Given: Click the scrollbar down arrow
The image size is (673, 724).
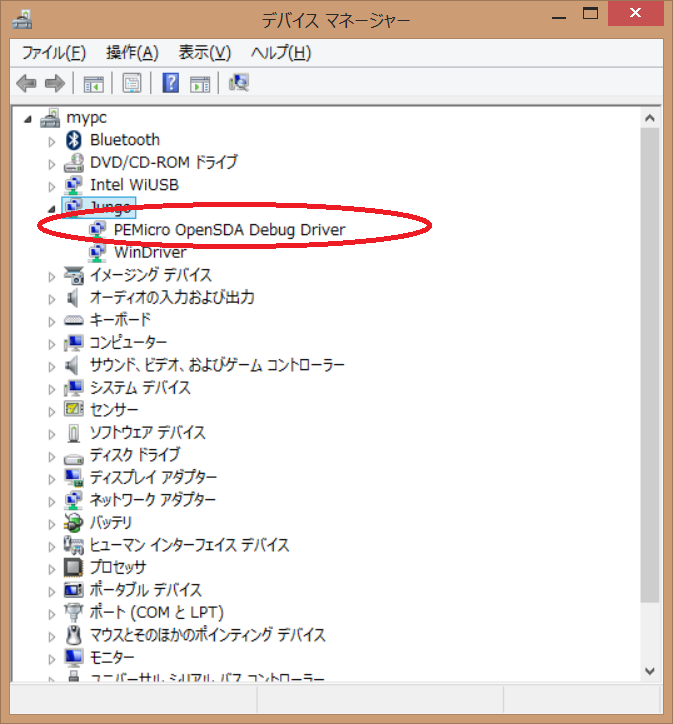Looking at the screenshot, I should (650, 671).
